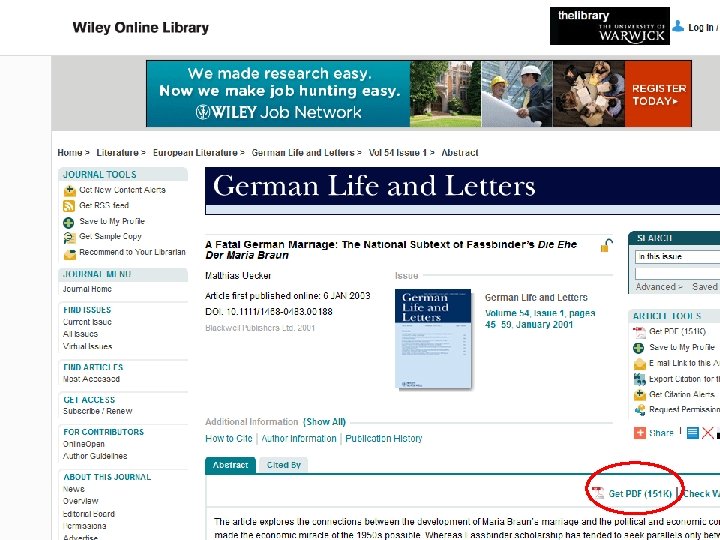Open Virtual Issues link
720x540 pixels.
(x=88, y=346)
